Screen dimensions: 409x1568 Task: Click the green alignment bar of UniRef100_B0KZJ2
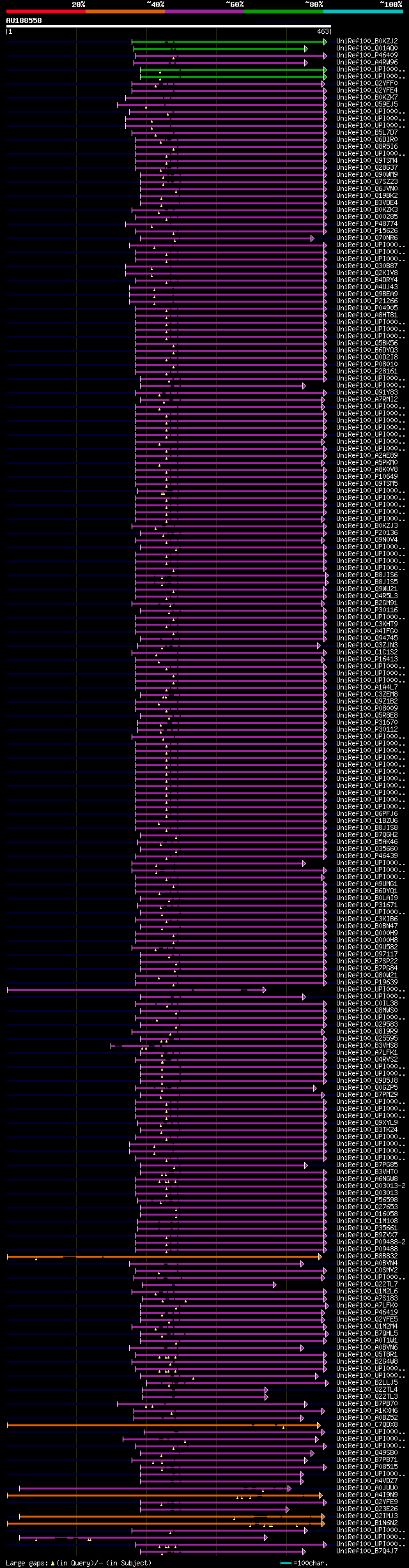(229, 41)
